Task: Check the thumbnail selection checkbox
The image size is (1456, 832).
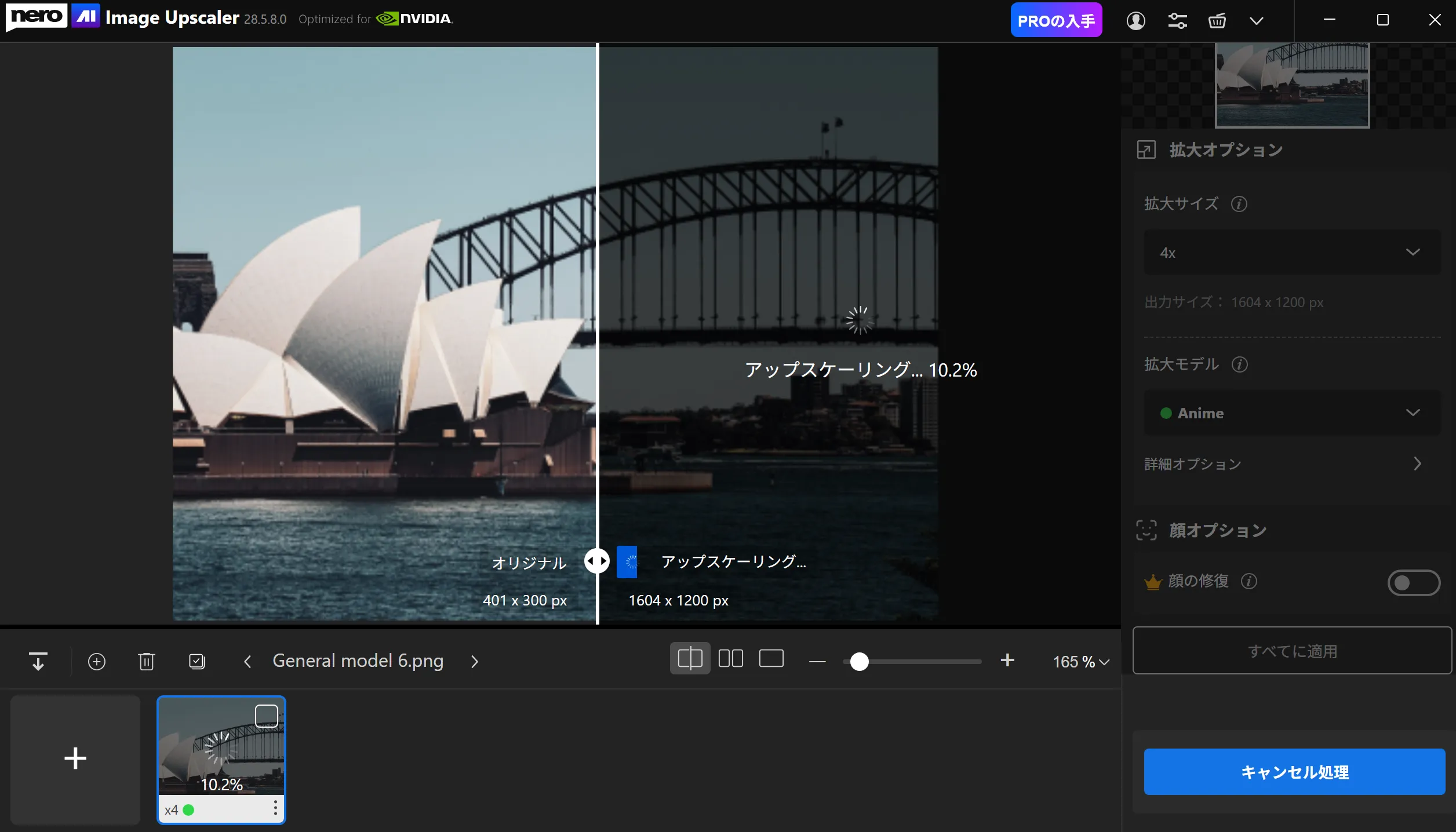Action: (267, 716)
